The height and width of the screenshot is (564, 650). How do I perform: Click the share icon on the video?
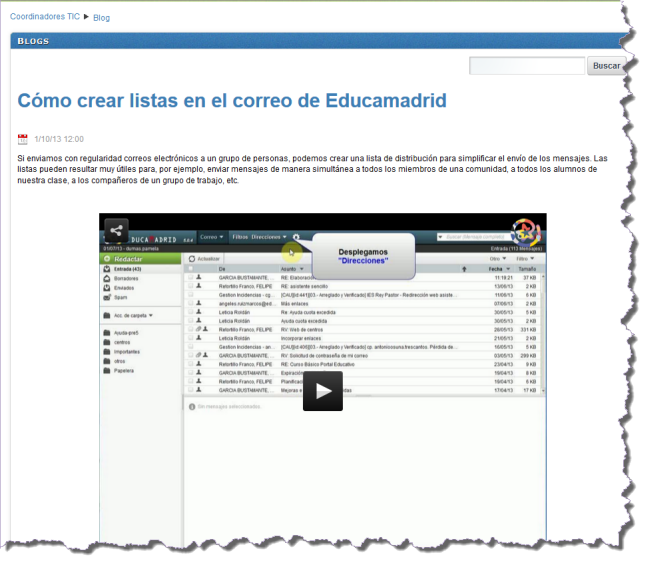click(x=117, y=231)
